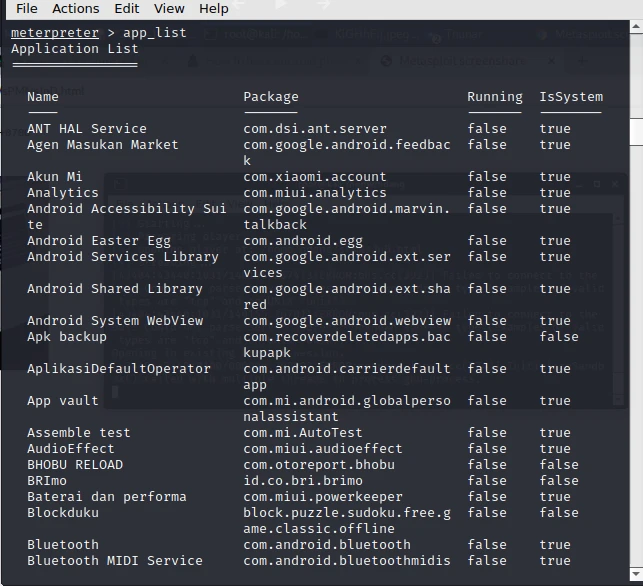Select com.dsi.ant.server package text
This screenshot has width=643, height=586.
coord(315,129)
